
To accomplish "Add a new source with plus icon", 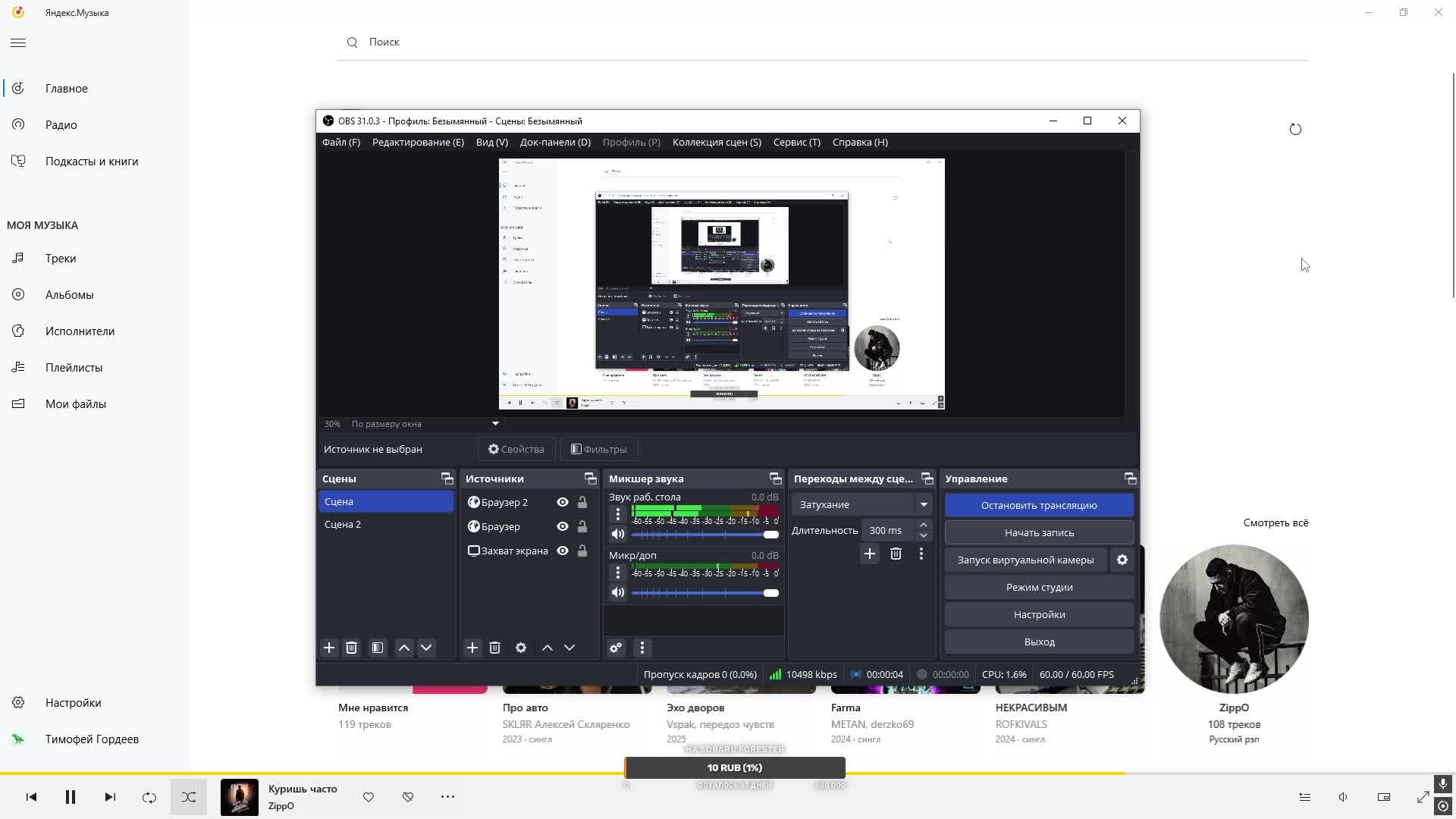I will 472,648.
